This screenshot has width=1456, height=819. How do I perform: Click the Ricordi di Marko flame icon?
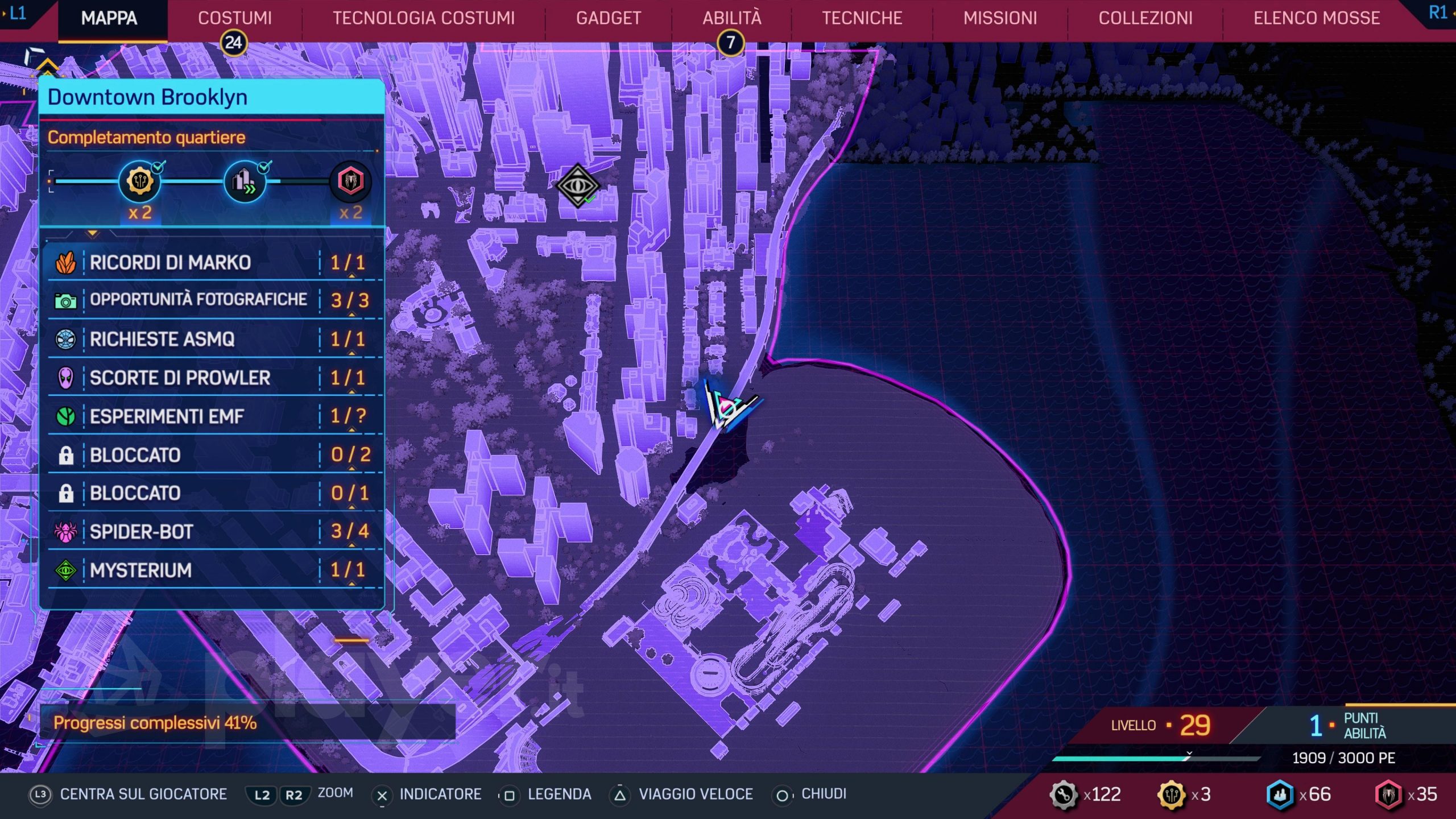(x=66, y=263)
